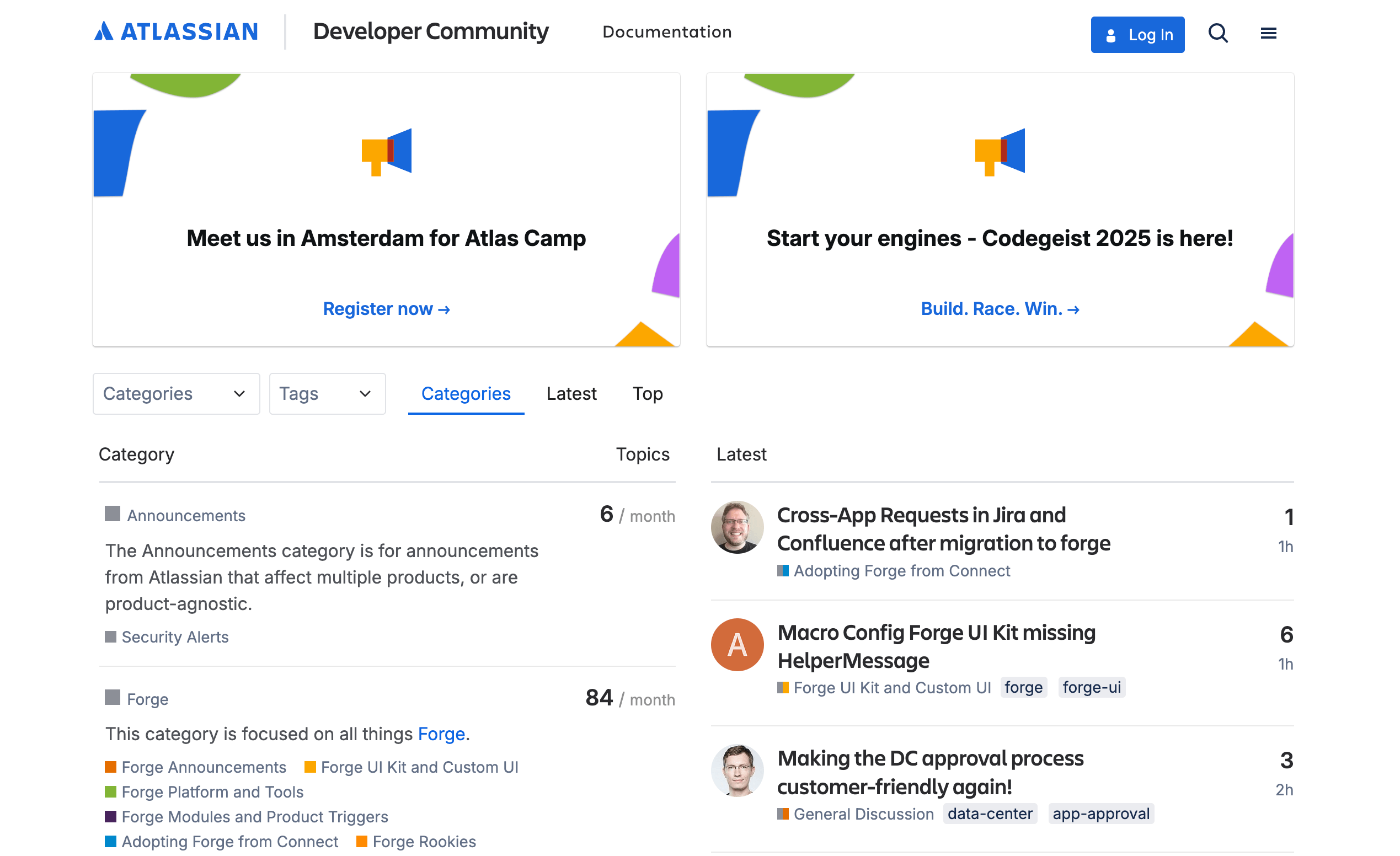The height and width of the screenshot is (856, 1400).
Task: Click the 'Register now' link for Atlas Camp
Action: pyautogui.click(x=386, y=308)
